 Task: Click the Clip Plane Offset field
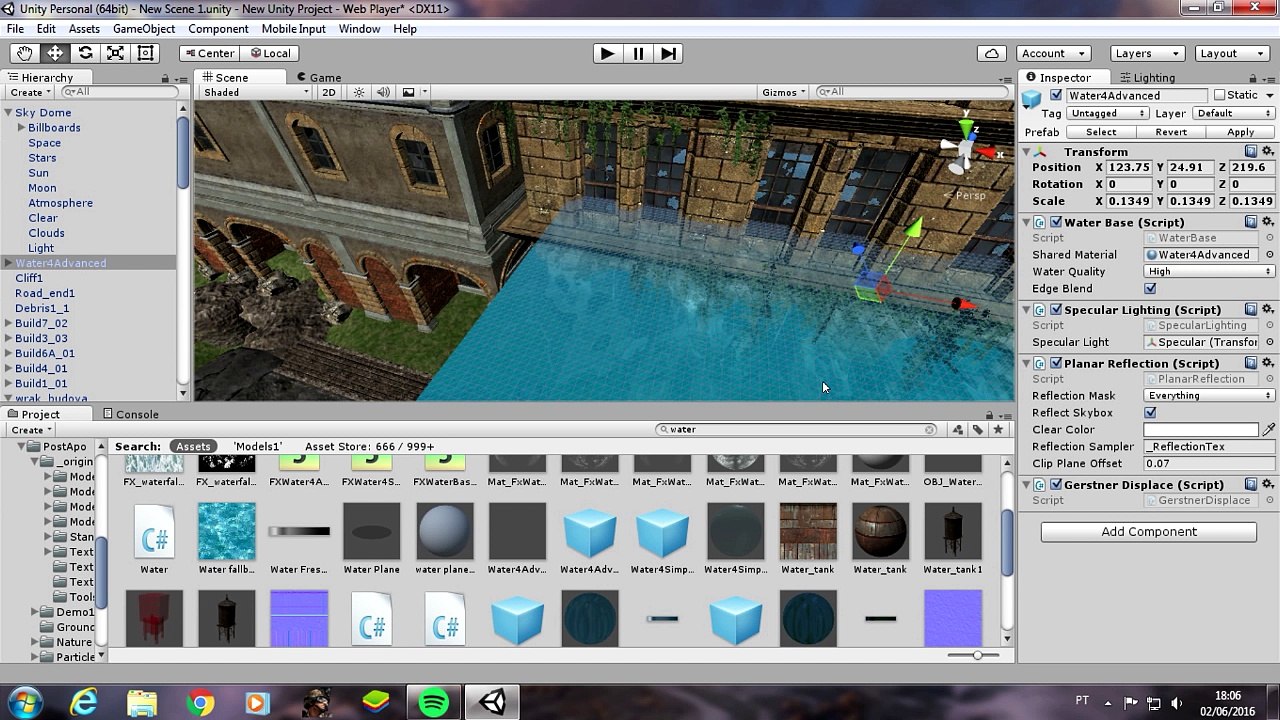tap(1209, 464)
